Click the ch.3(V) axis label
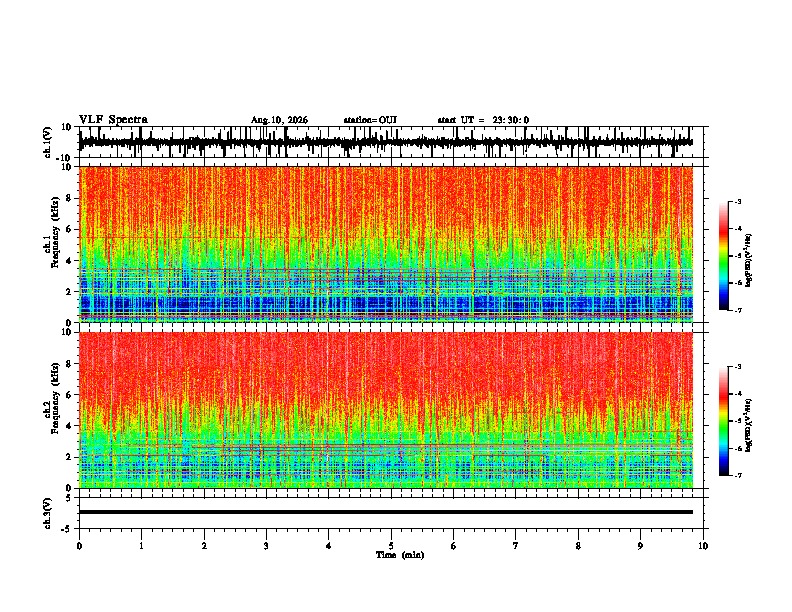Screen dimensions: 792x612 (x=48, y=513)
